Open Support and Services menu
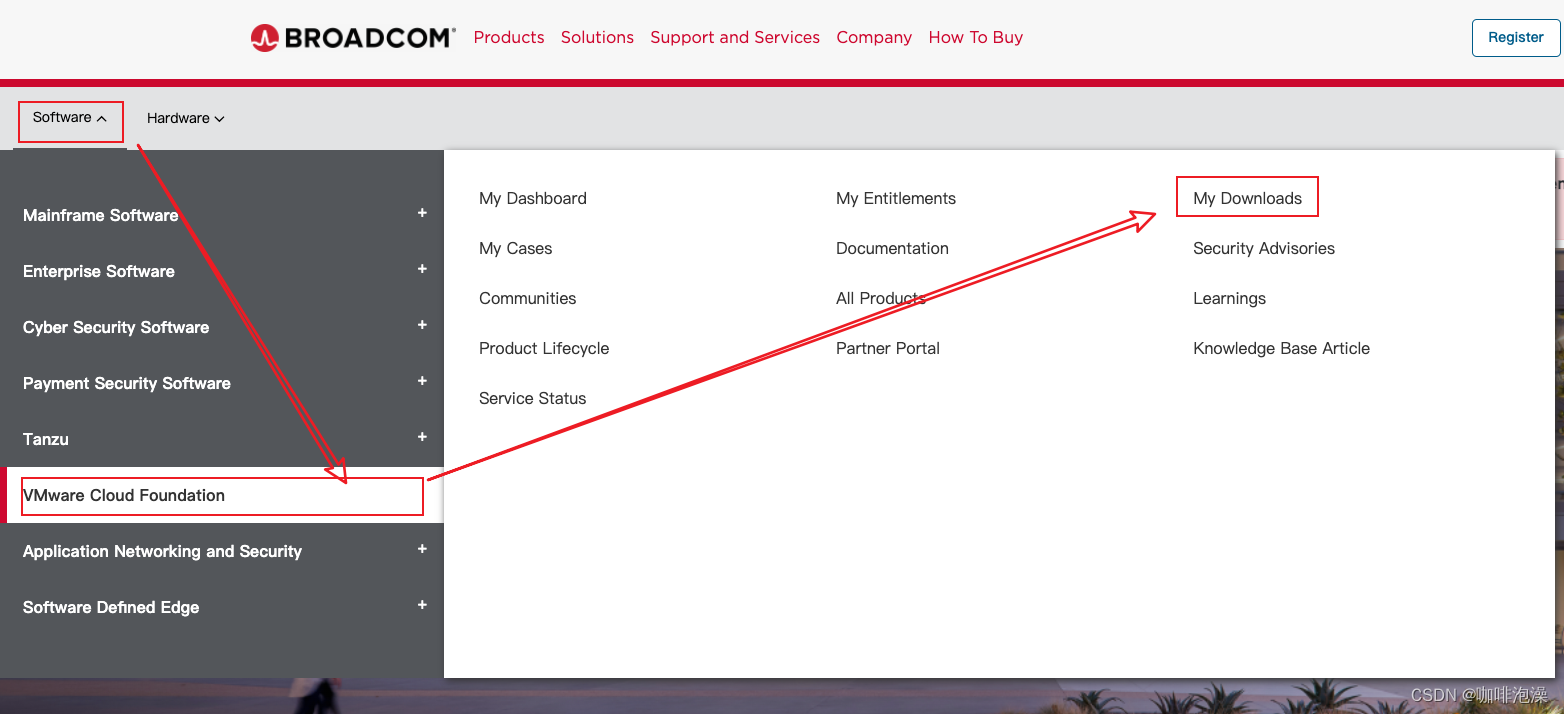 pos(735,37)
